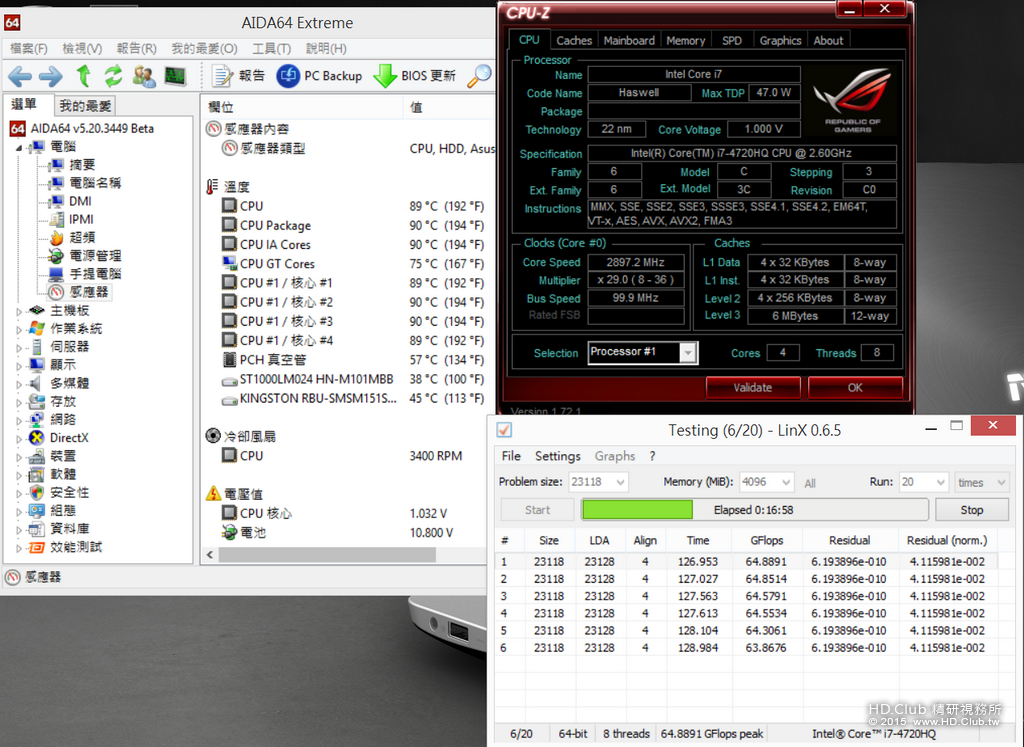Open the Processor #1 selection dropdown

click(x=688, y=353)
